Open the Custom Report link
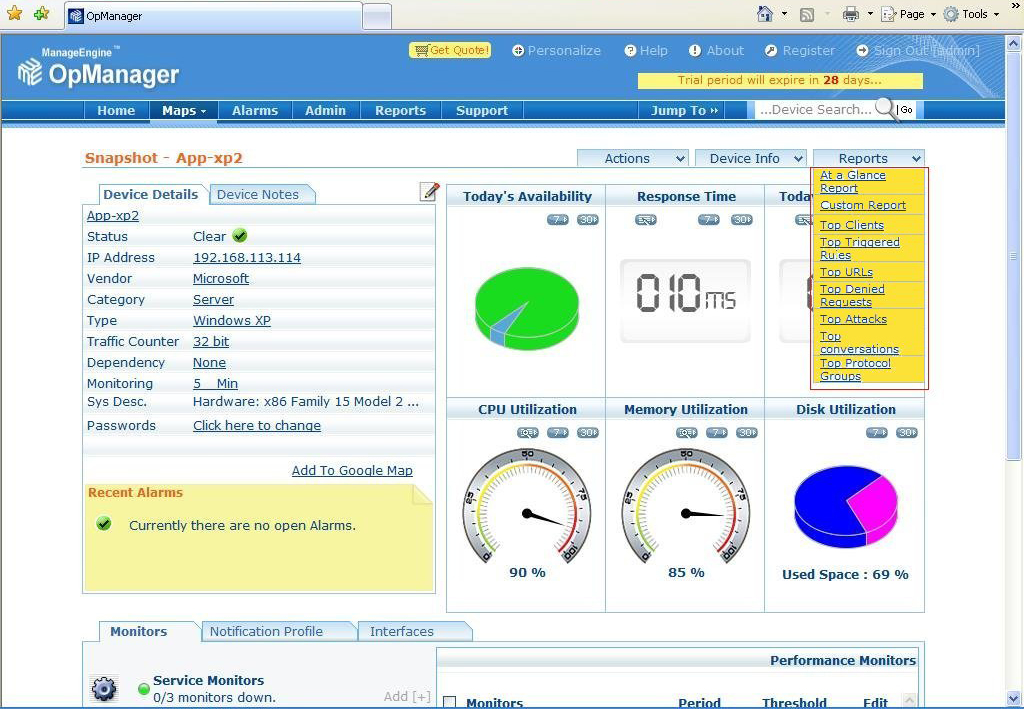The width and height of the screenshot is (1024, 709). (863, 205)
